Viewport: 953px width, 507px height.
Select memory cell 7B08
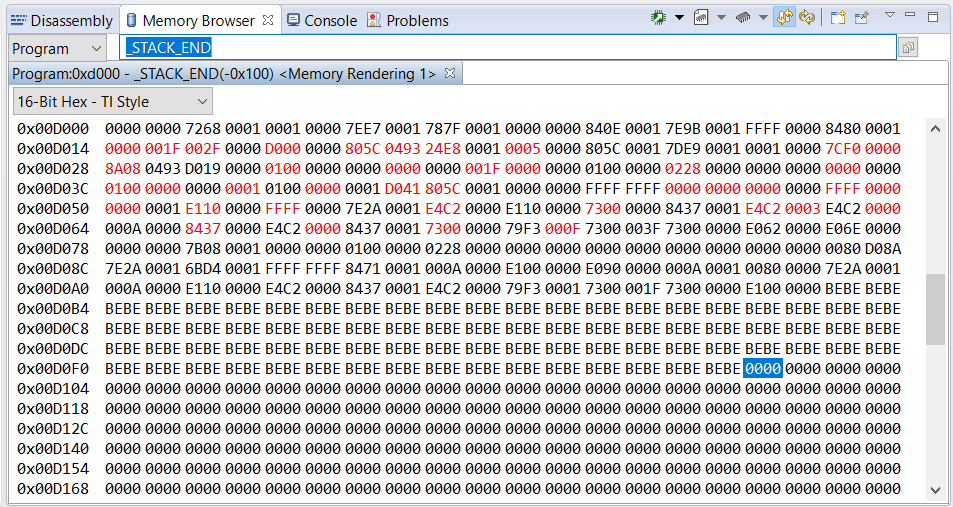[203, 249]
